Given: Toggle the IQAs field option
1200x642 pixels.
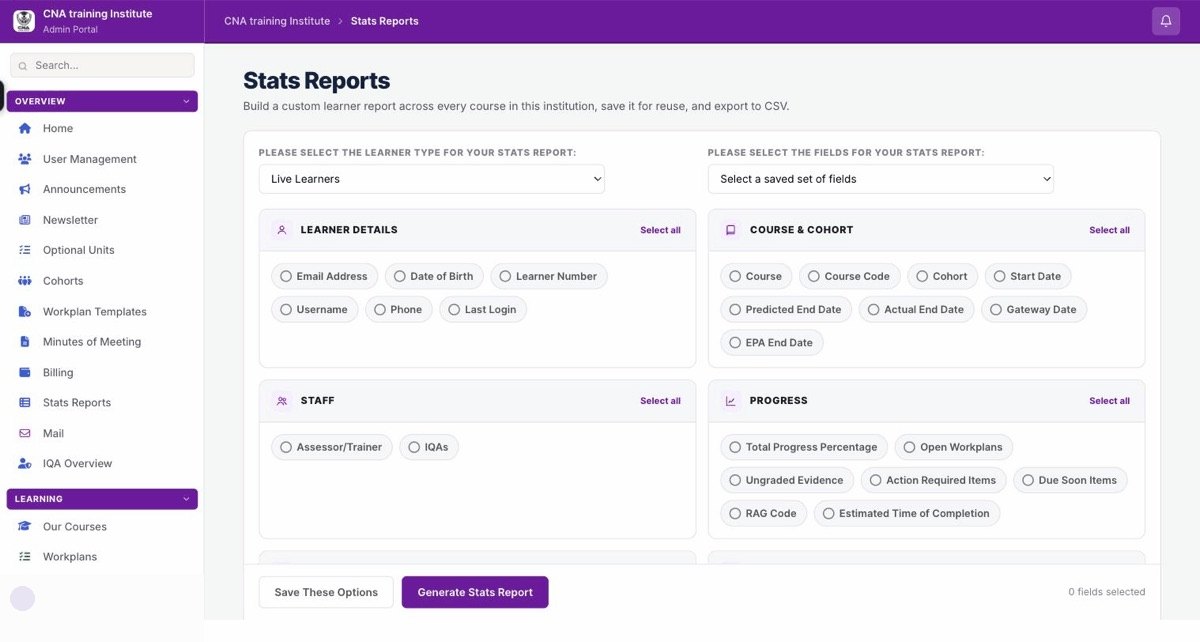Looking at the screenshot, I should 429,448.
